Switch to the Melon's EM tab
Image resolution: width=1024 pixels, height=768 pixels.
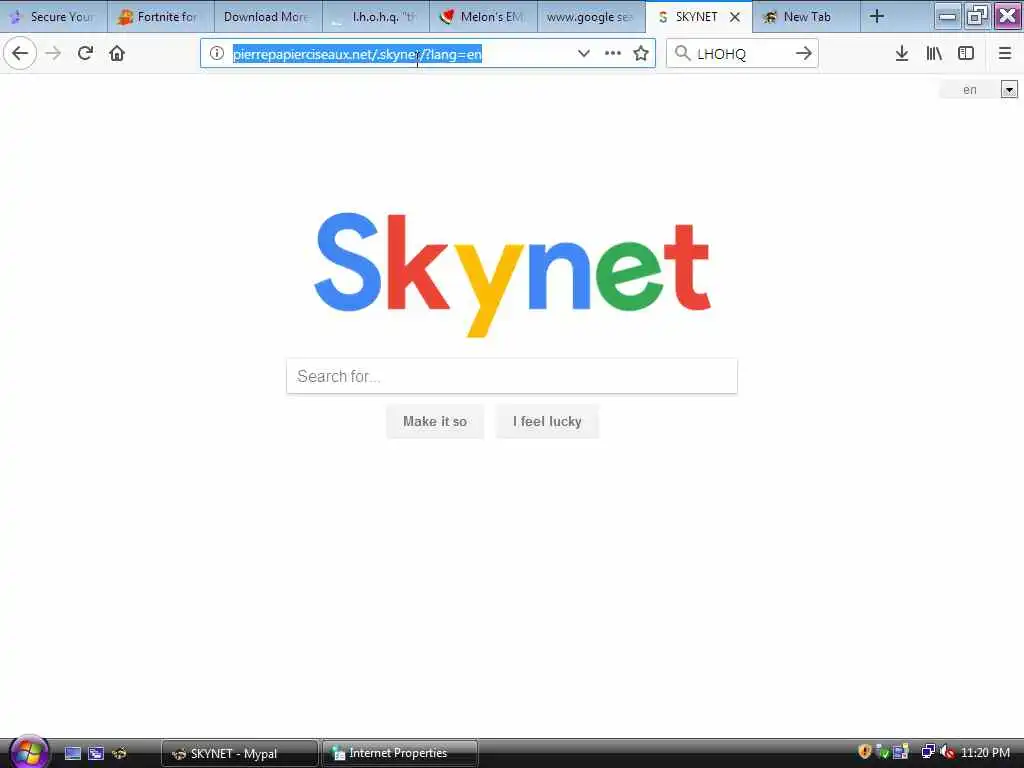coord(483,17)
